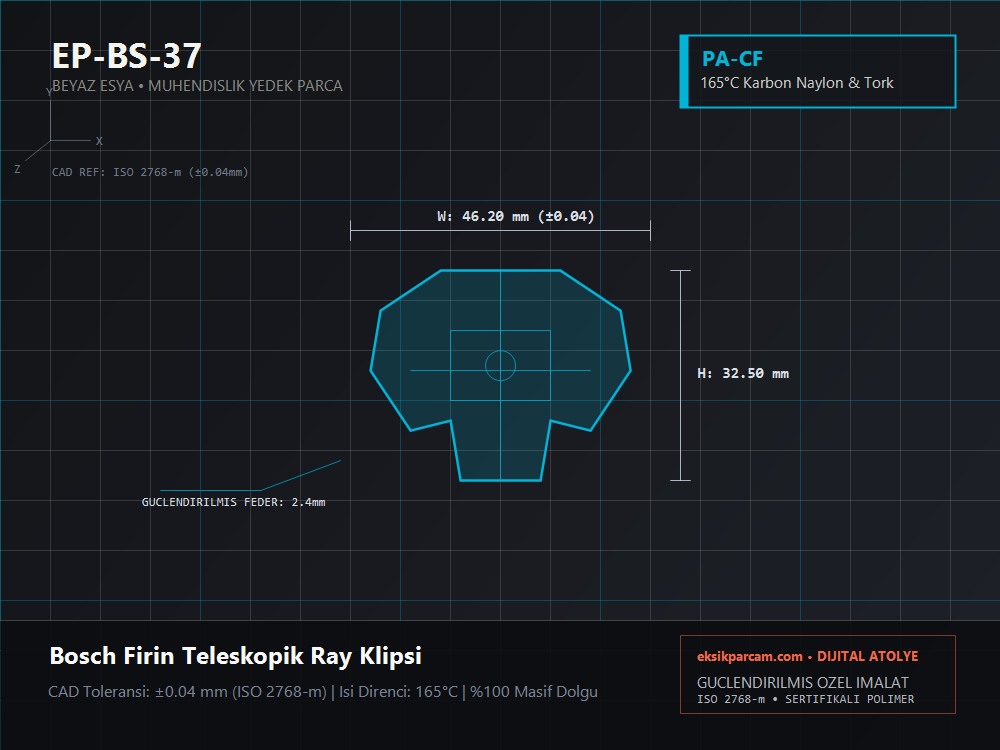
Task: Click the small circle at part center
Action: click(x=500, y=365)
